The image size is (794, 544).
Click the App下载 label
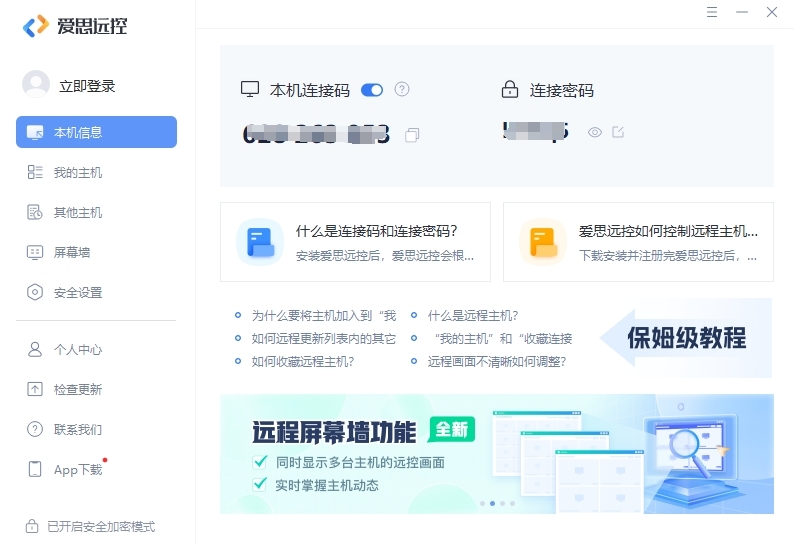tap(78, 470)
